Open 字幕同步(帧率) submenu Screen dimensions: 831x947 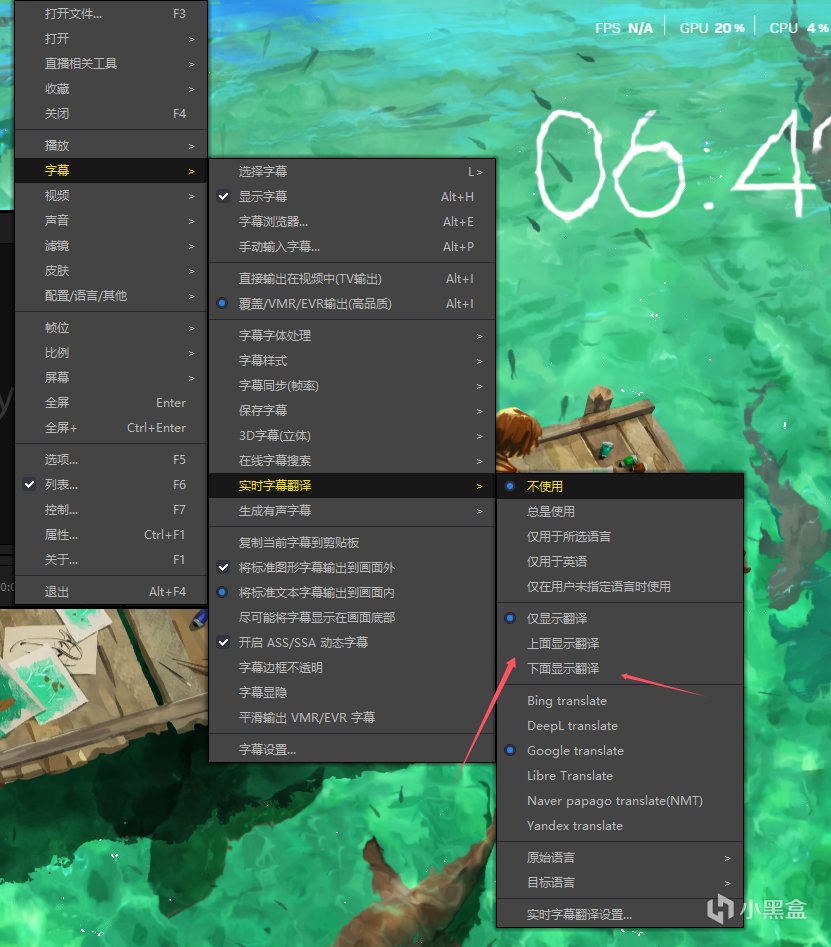[352, 385]
